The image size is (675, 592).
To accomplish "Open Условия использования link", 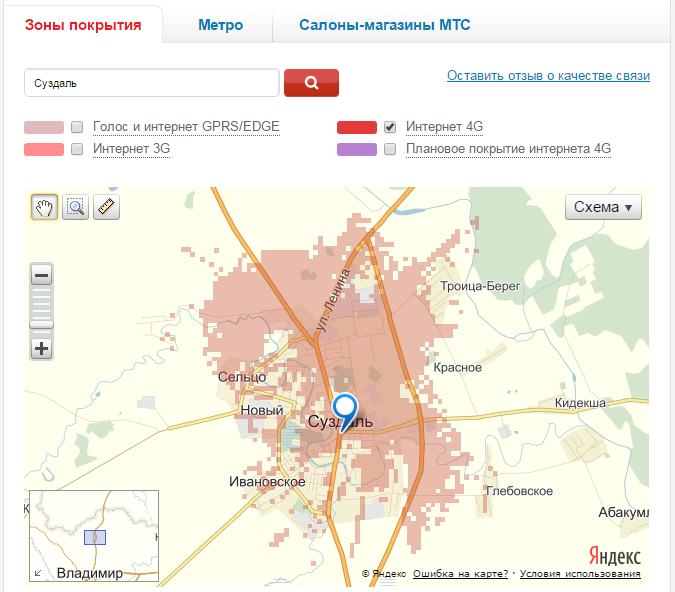I will point(580,573).
